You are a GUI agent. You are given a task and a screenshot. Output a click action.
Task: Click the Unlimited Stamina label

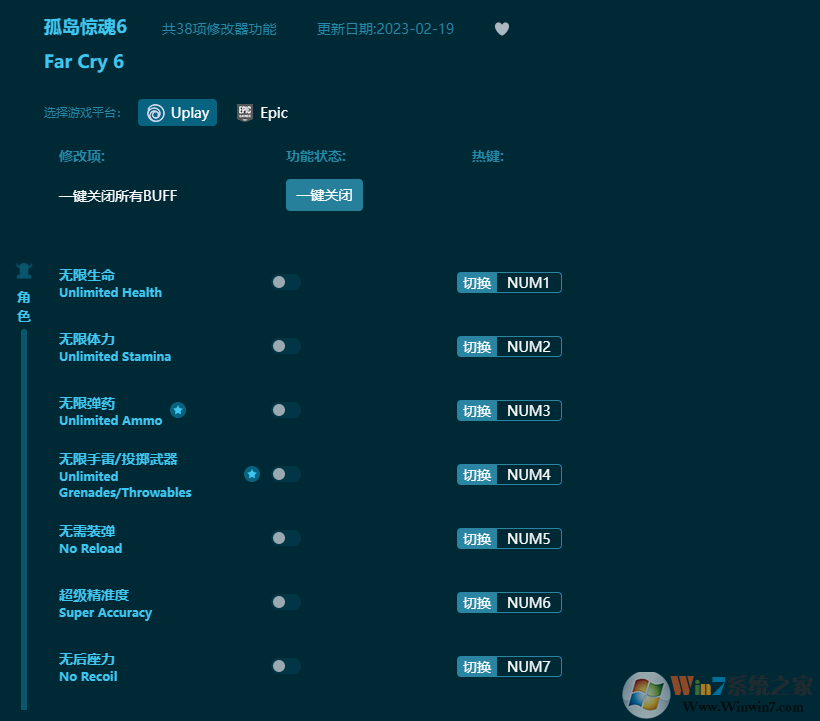(x=115, y=357)
